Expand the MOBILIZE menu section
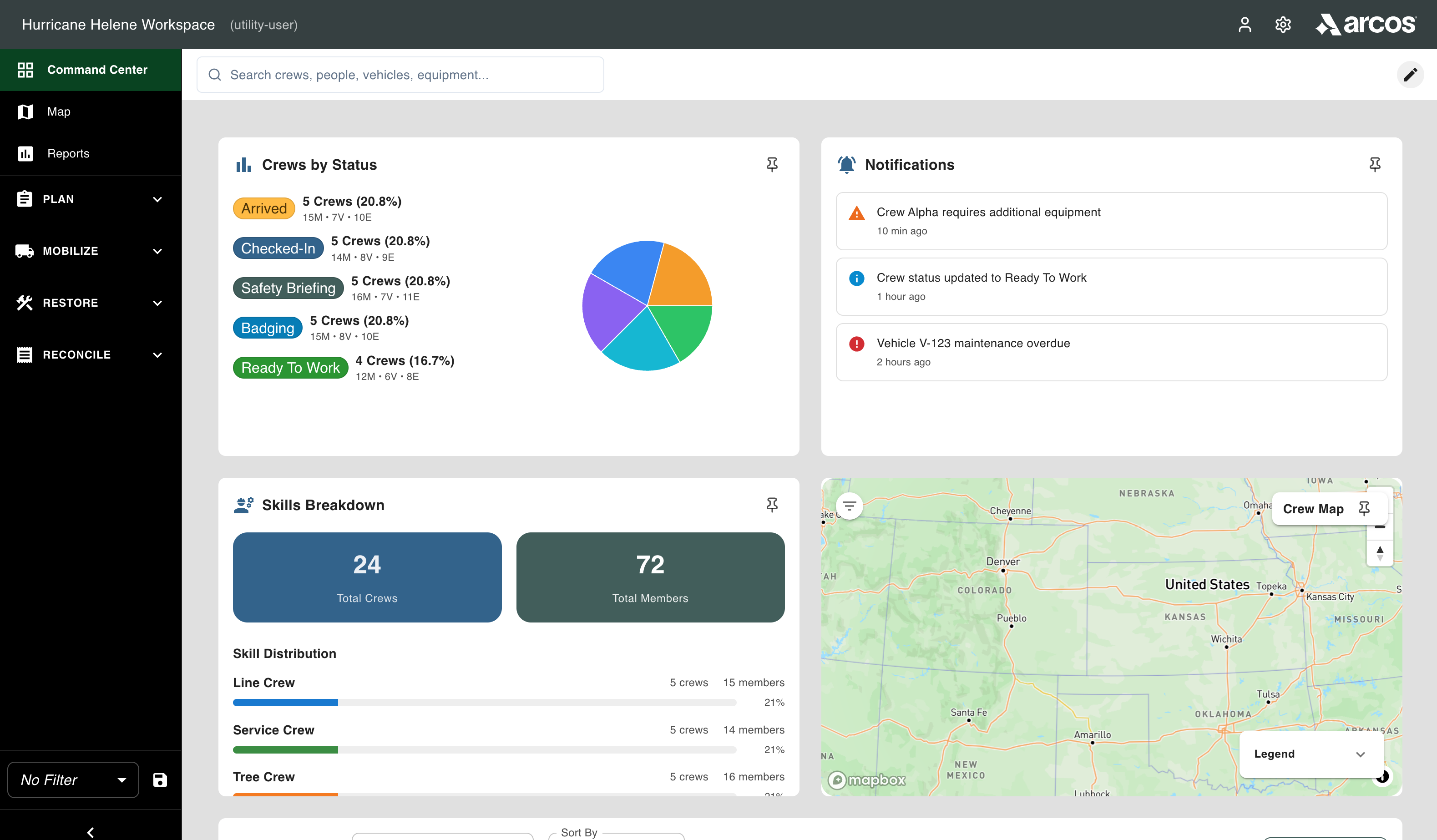The width and height of the screenshot is (1437, 840). coord(91,251)
